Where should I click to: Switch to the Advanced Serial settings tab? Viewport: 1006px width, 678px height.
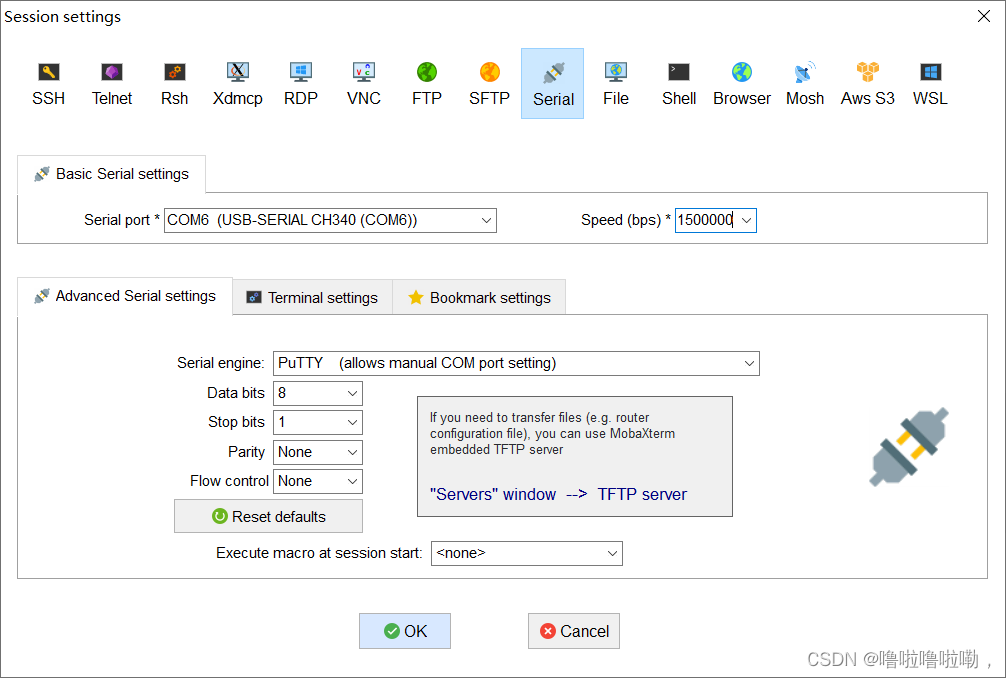coord(125,296)
